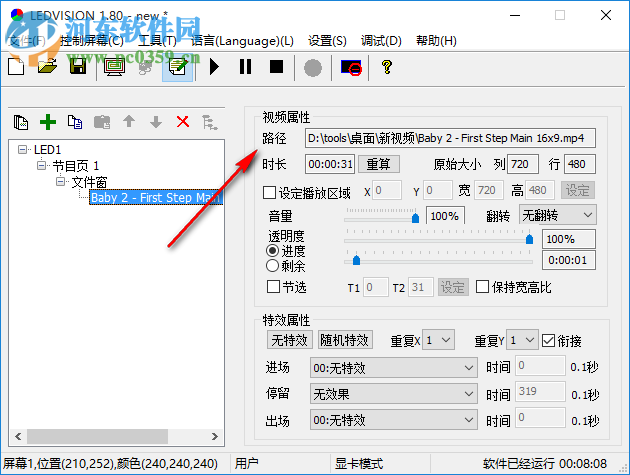The image size is (630, 475).
Task: Click the 时长 duration field
Action: click(x=330, y=164)
